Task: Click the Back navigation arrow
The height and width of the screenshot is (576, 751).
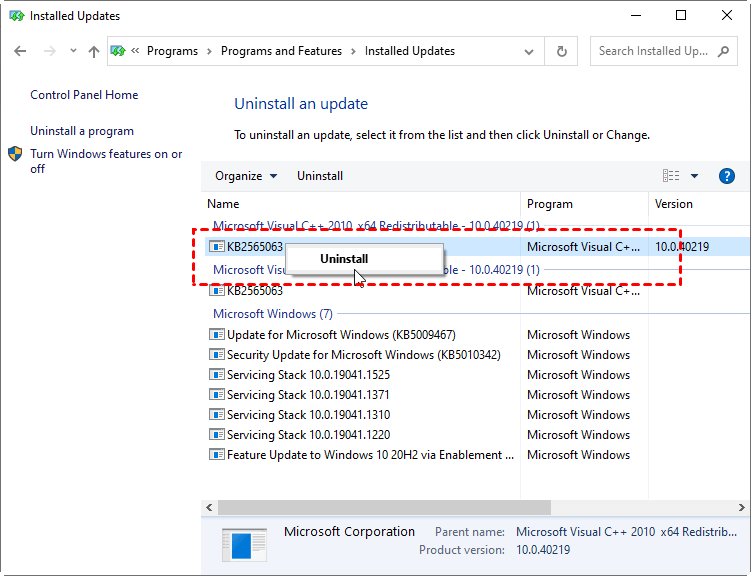Action: coord(20,51)
